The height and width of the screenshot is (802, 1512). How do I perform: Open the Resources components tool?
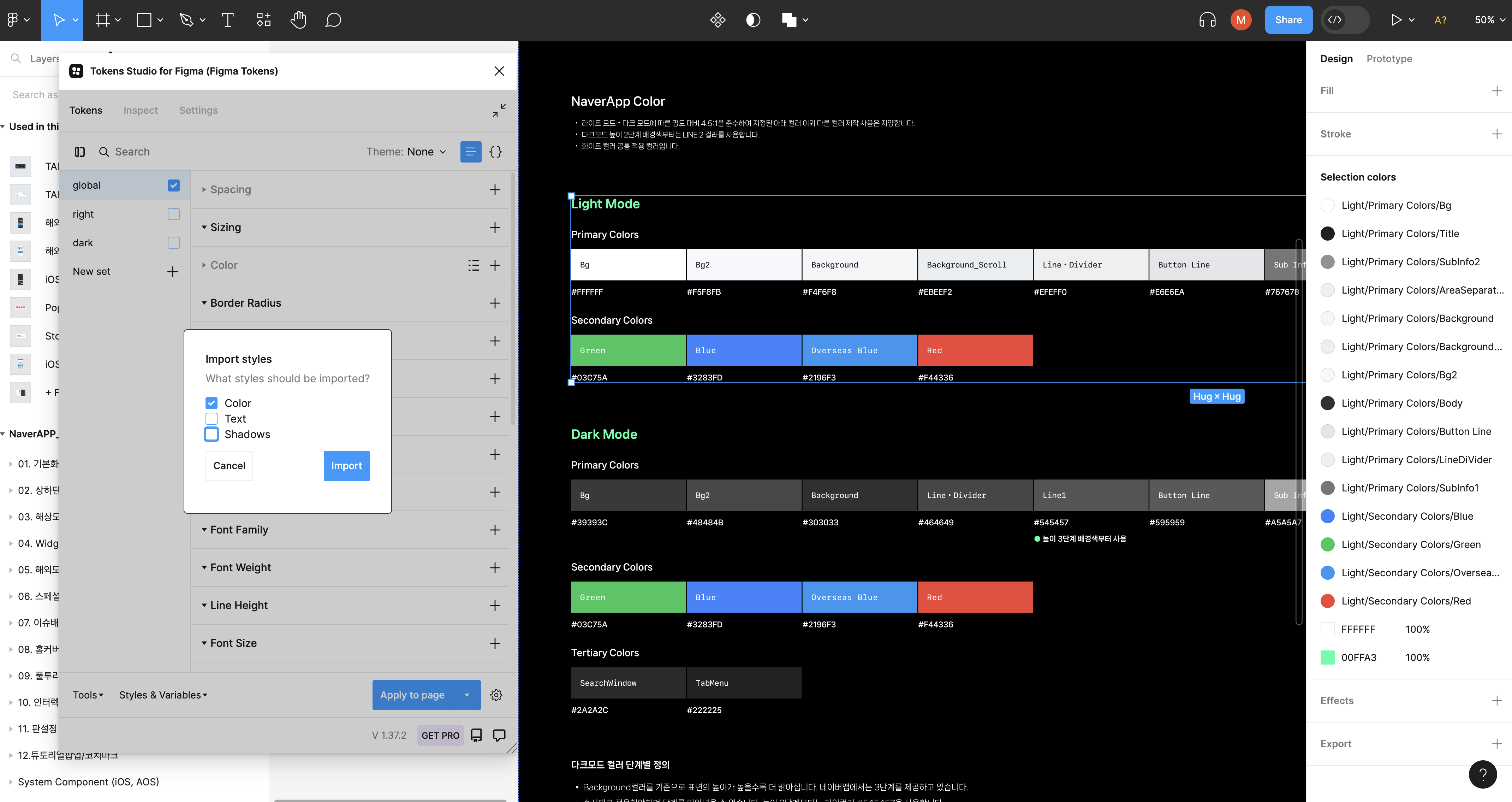263,20
